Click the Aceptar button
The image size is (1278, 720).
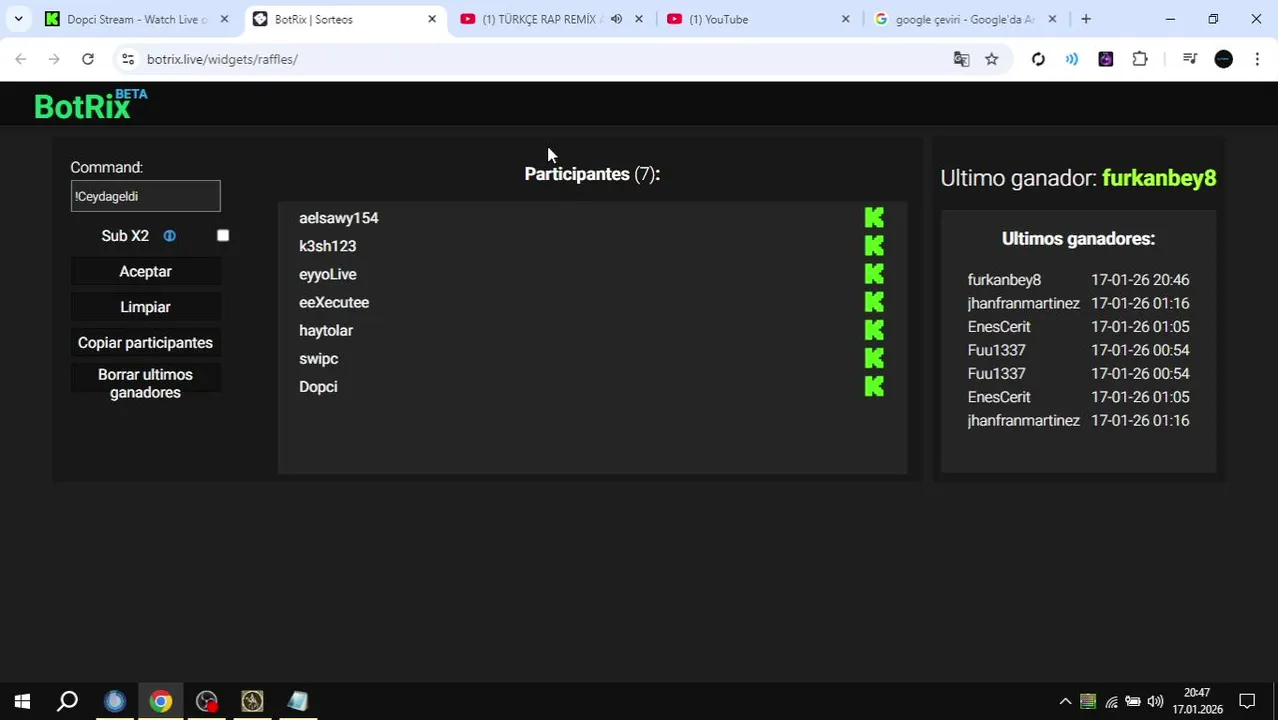145,272
